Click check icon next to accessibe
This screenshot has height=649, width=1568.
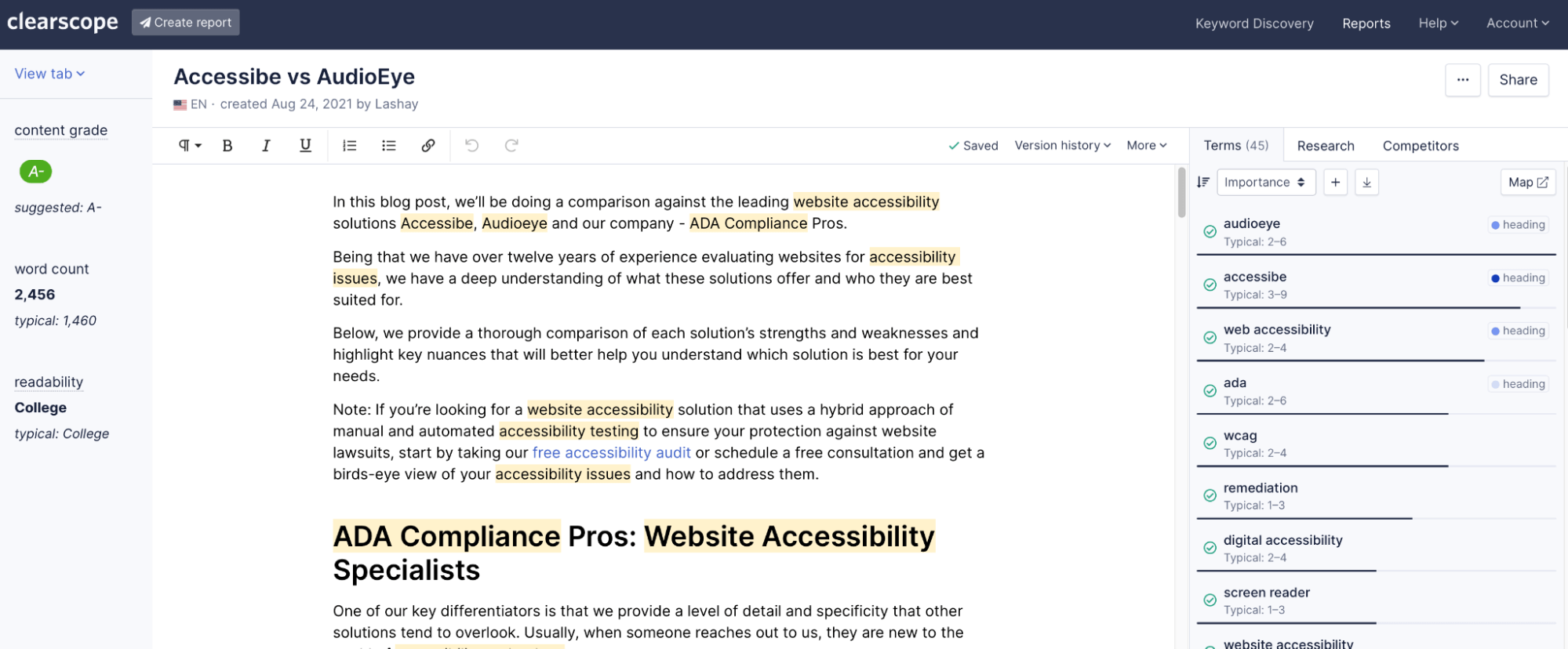pyautogui.click(x=1210, y=285)
